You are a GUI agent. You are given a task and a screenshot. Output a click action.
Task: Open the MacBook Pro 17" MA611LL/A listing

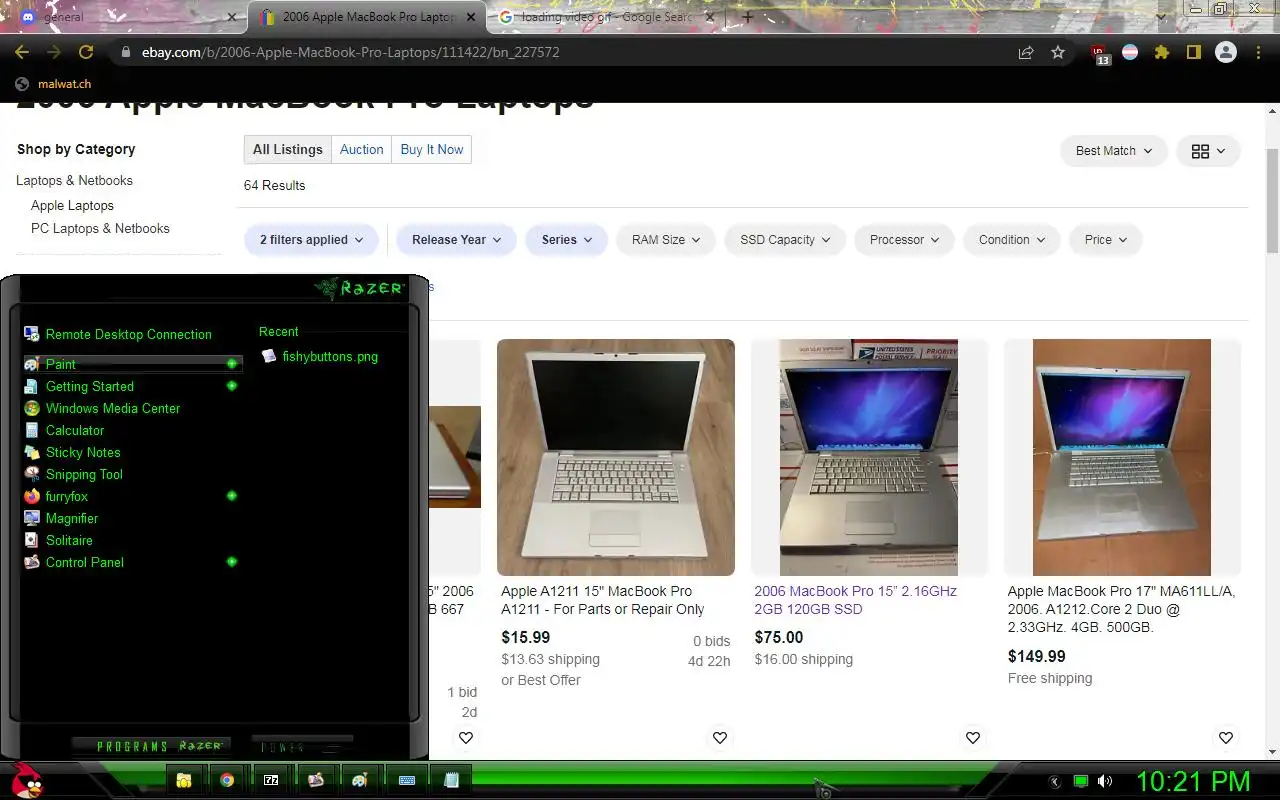pyautogui.click(x=1121, y=609)
